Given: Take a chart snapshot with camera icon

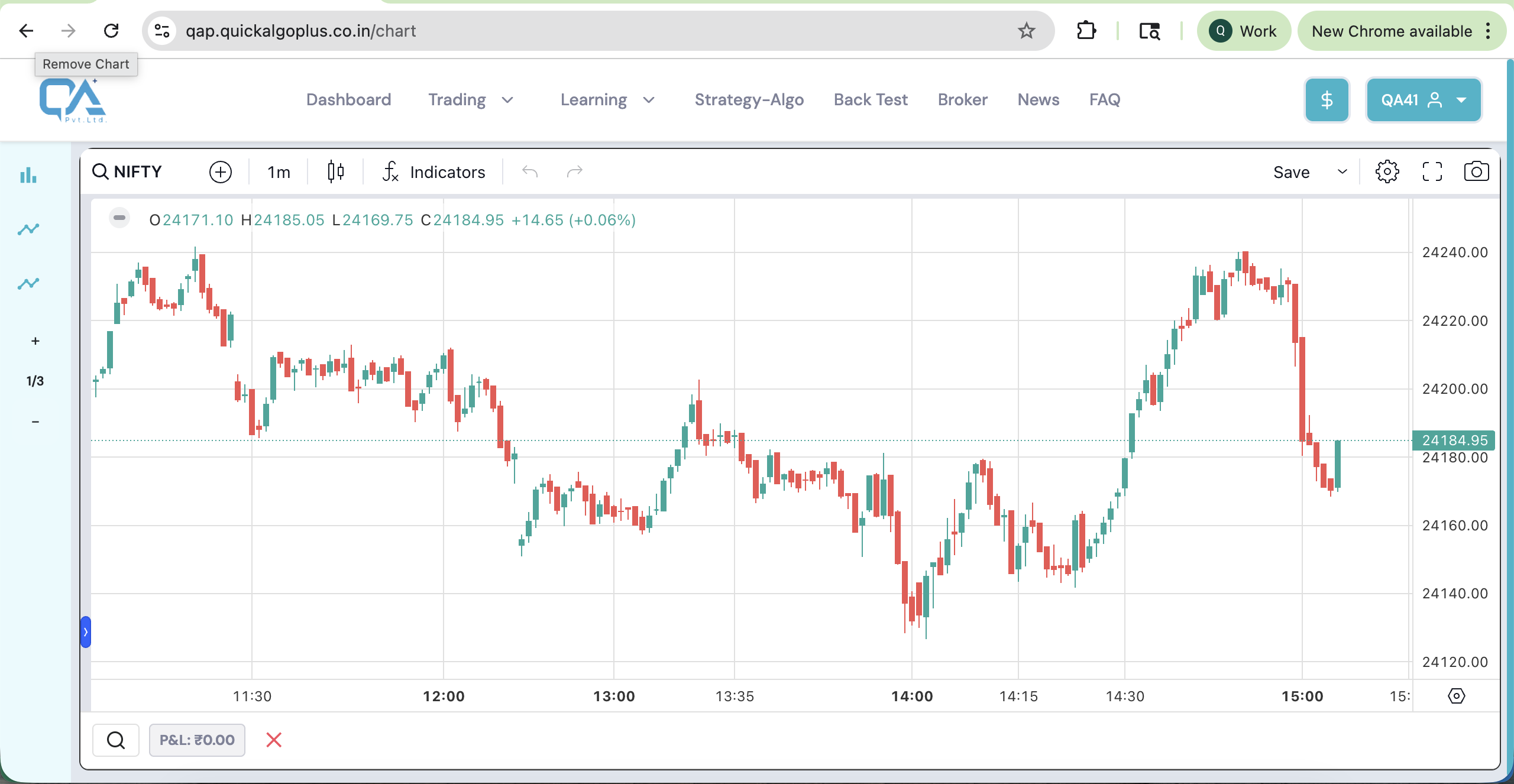Looking at the screenshot, I should coord(1476,171).
